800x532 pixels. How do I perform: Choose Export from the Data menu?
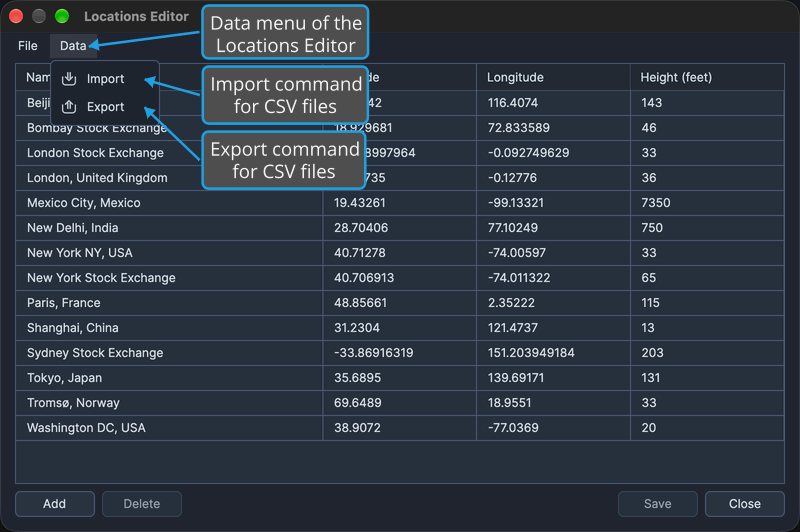coord(105,107)
